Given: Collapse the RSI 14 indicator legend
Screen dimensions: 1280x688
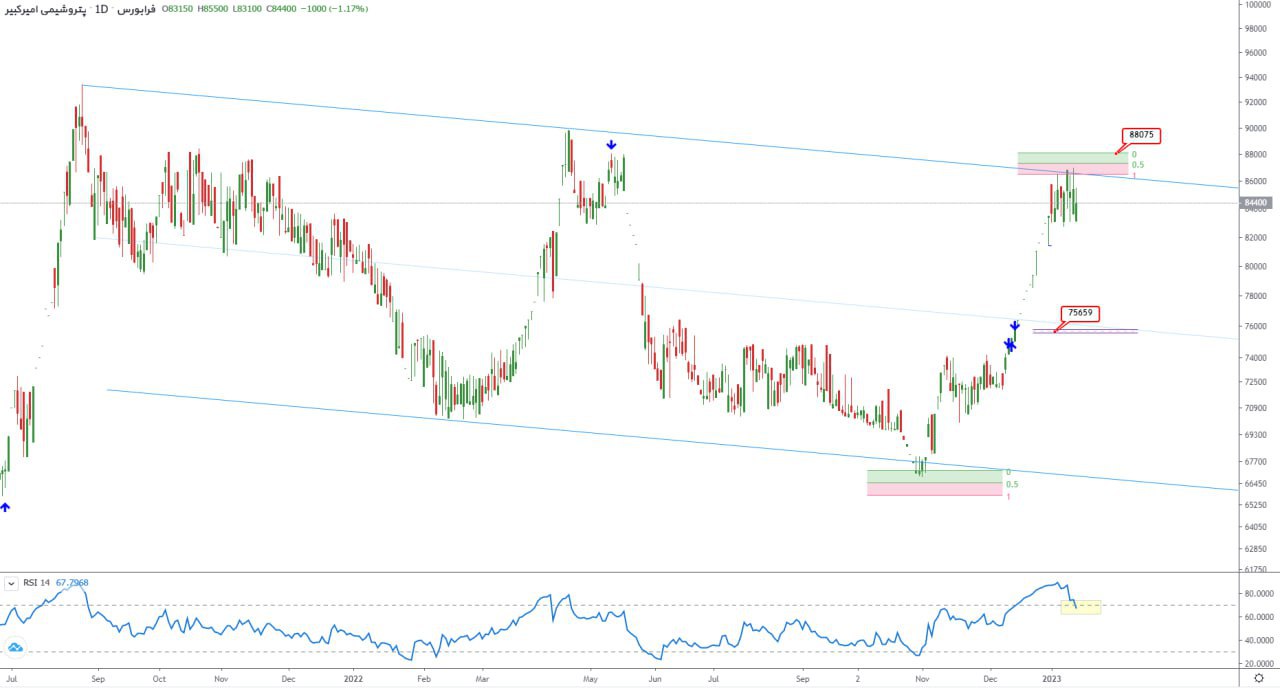Looking at the screenshot, I should pos(11,582).
